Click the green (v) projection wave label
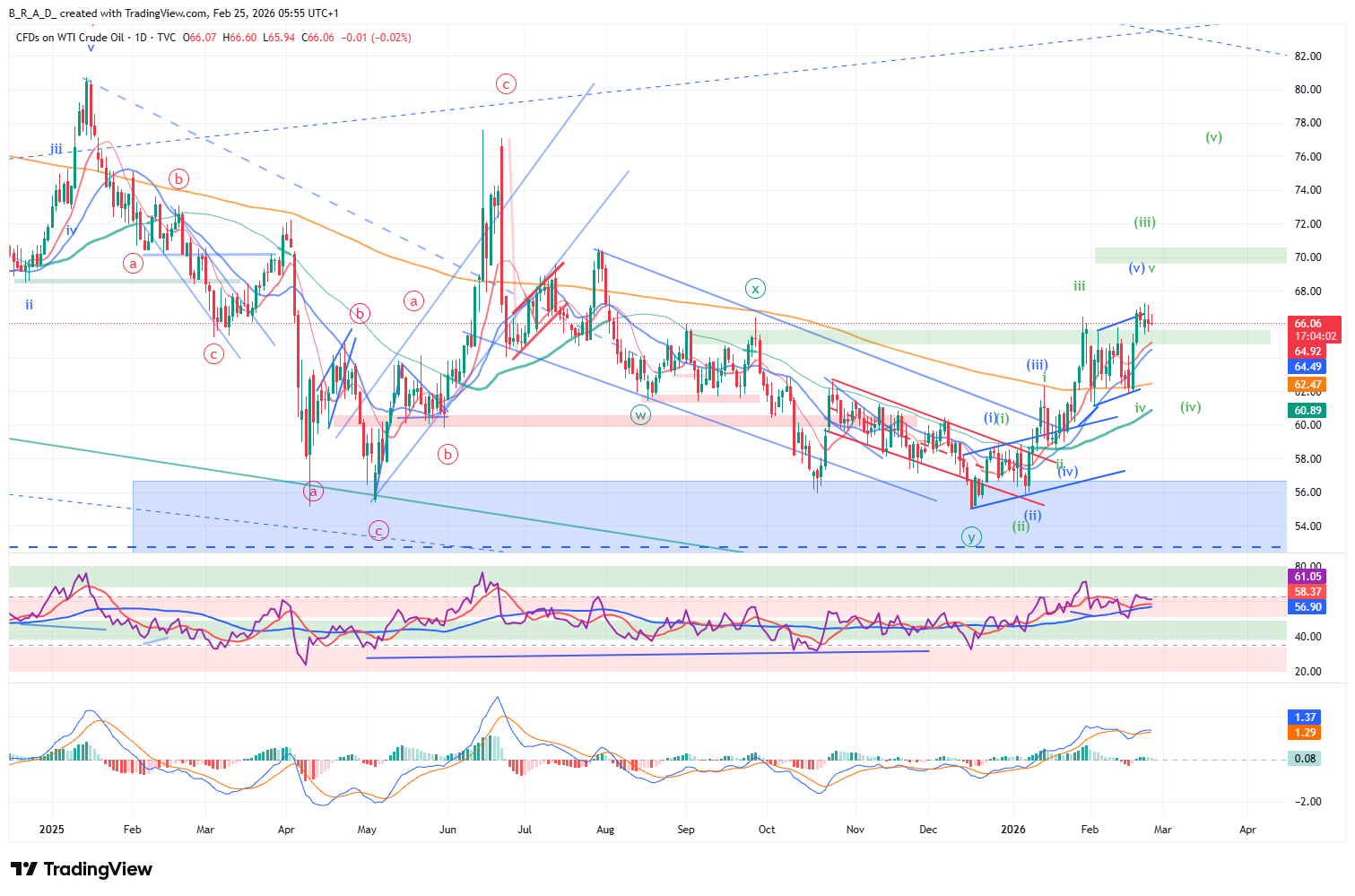This screenshot has height=896, width=1355. coord(1213,137)
